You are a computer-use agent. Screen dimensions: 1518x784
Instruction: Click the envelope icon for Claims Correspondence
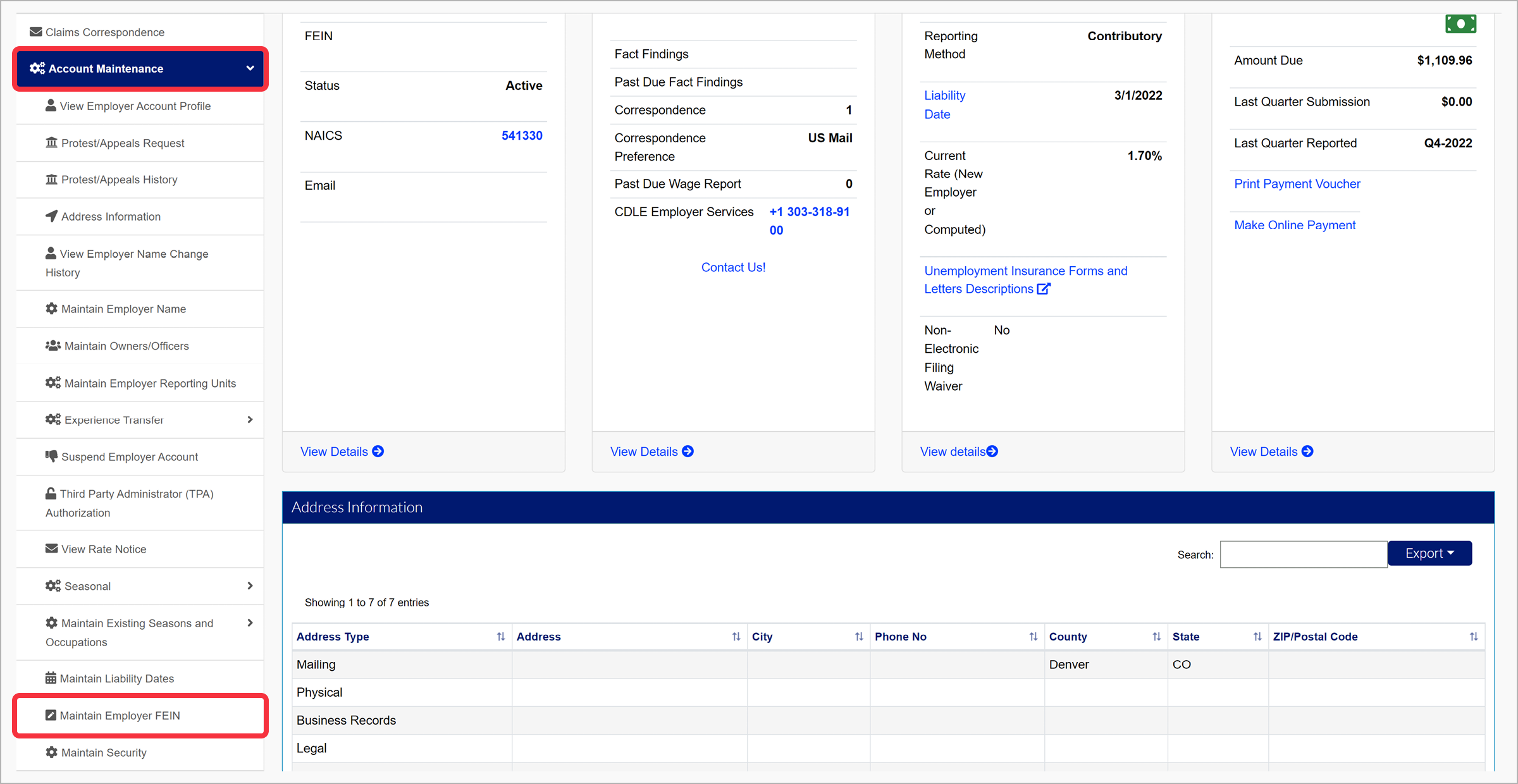(36, 32)
